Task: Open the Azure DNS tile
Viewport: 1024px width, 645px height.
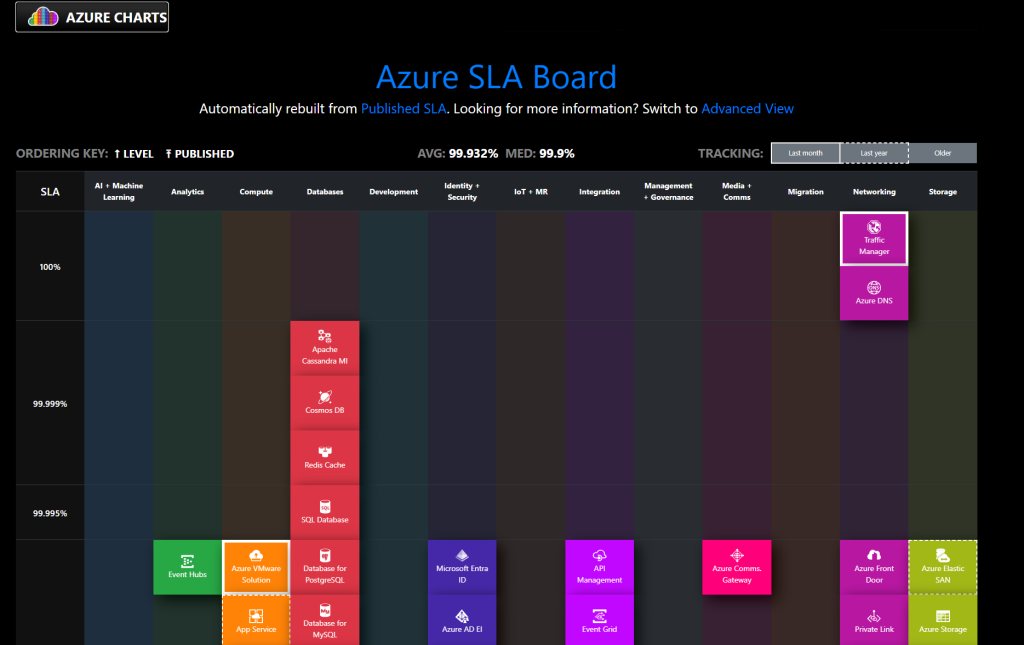Action: [874, 293]
